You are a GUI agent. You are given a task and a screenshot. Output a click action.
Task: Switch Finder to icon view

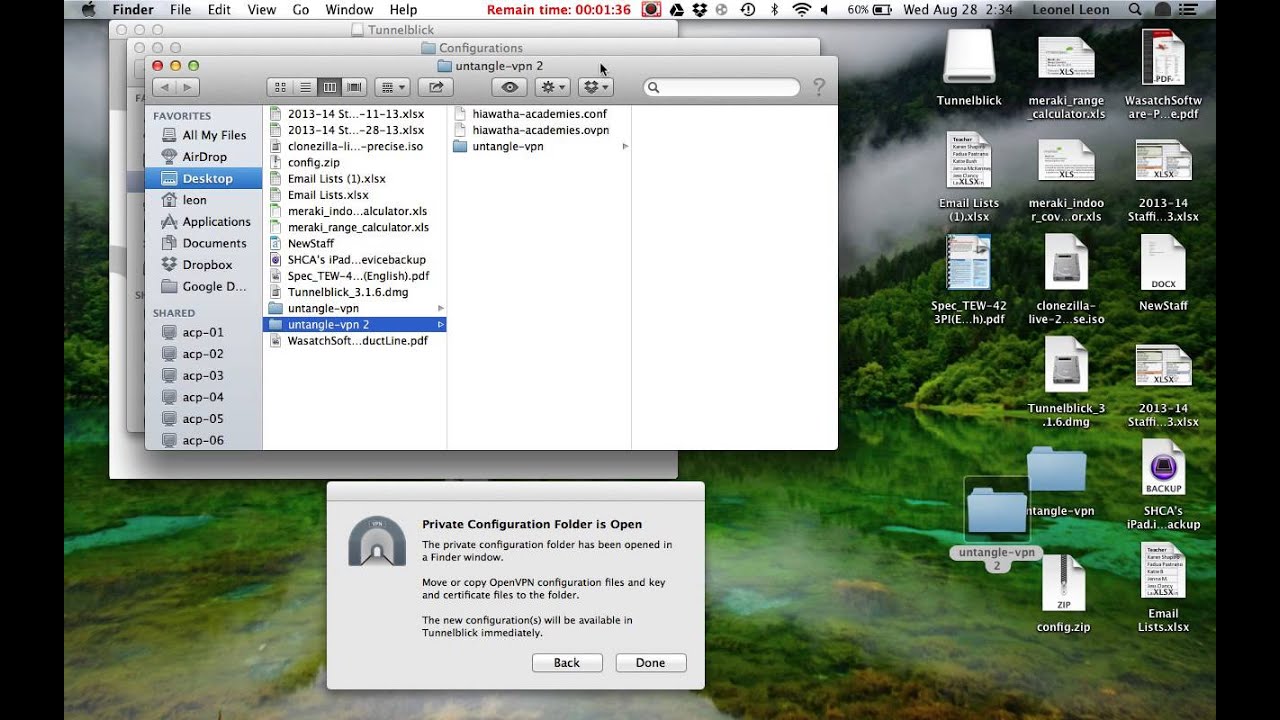(x=280, y=88)
